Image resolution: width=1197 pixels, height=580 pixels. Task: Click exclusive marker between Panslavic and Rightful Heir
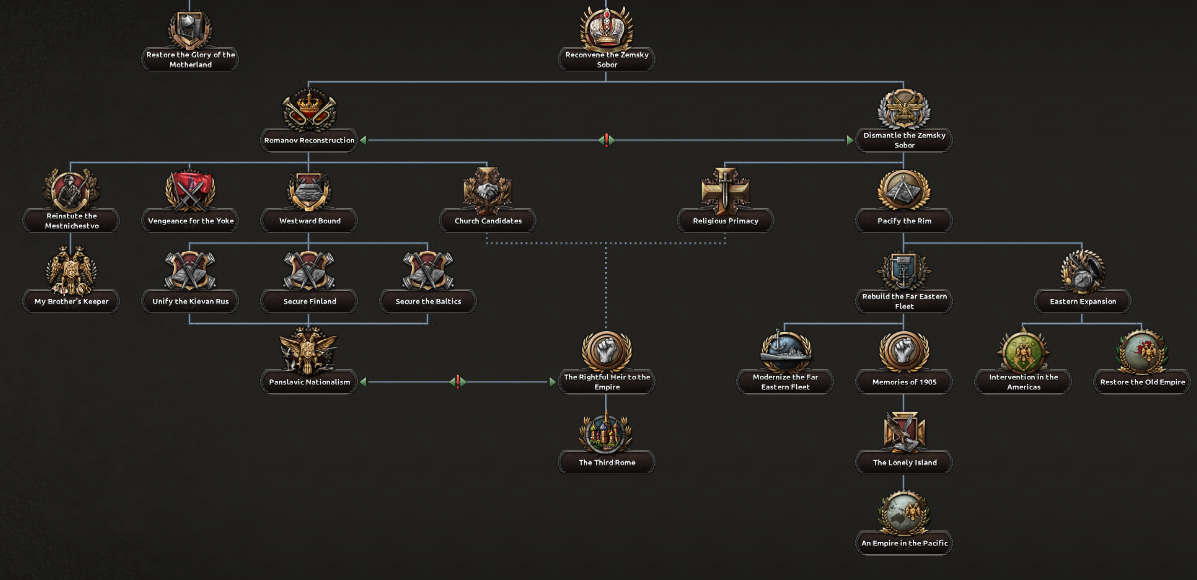pyautogui.click(x=457, y=381)
